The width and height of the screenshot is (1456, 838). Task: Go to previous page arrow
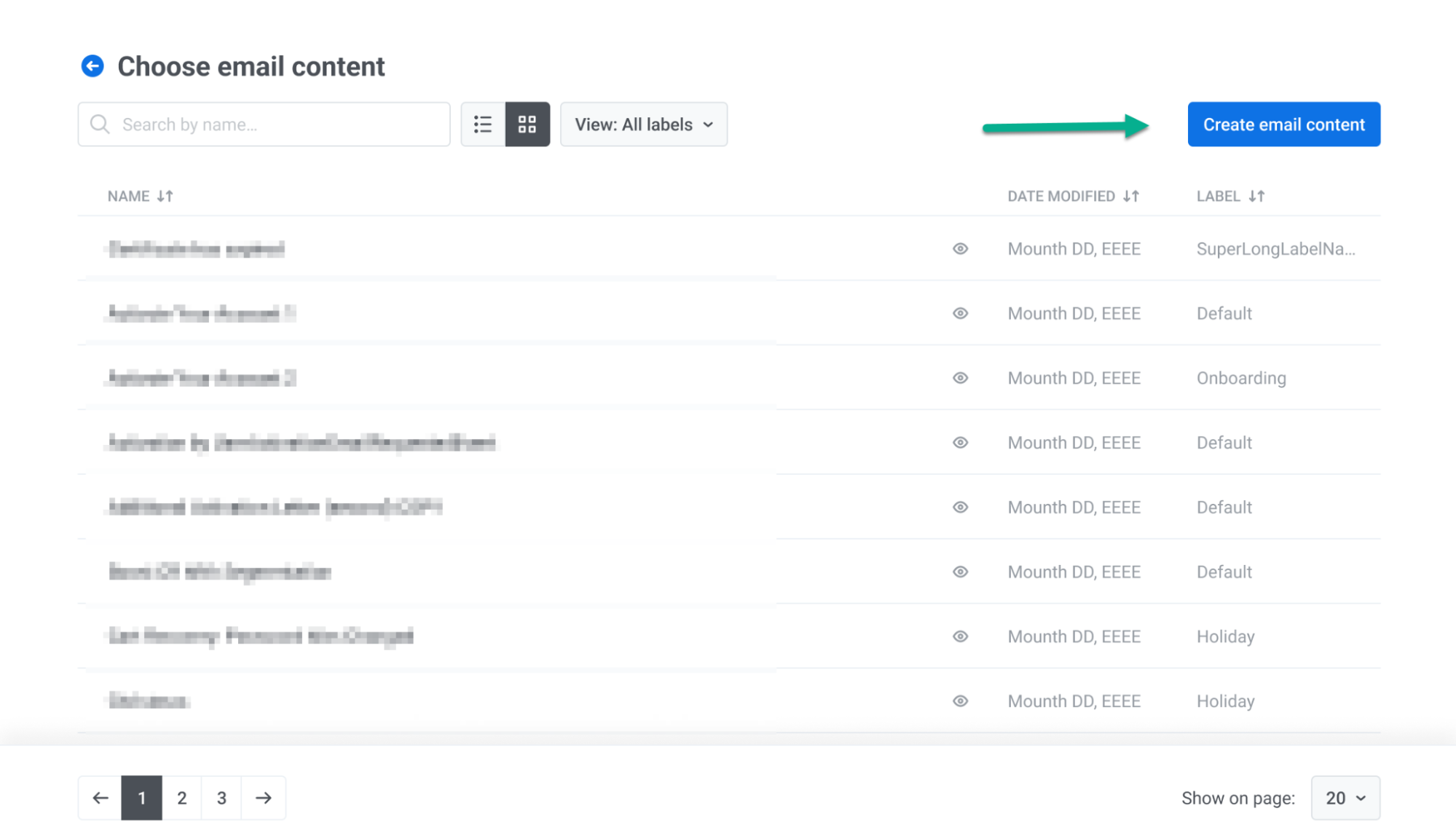click(x=101, y=798)
